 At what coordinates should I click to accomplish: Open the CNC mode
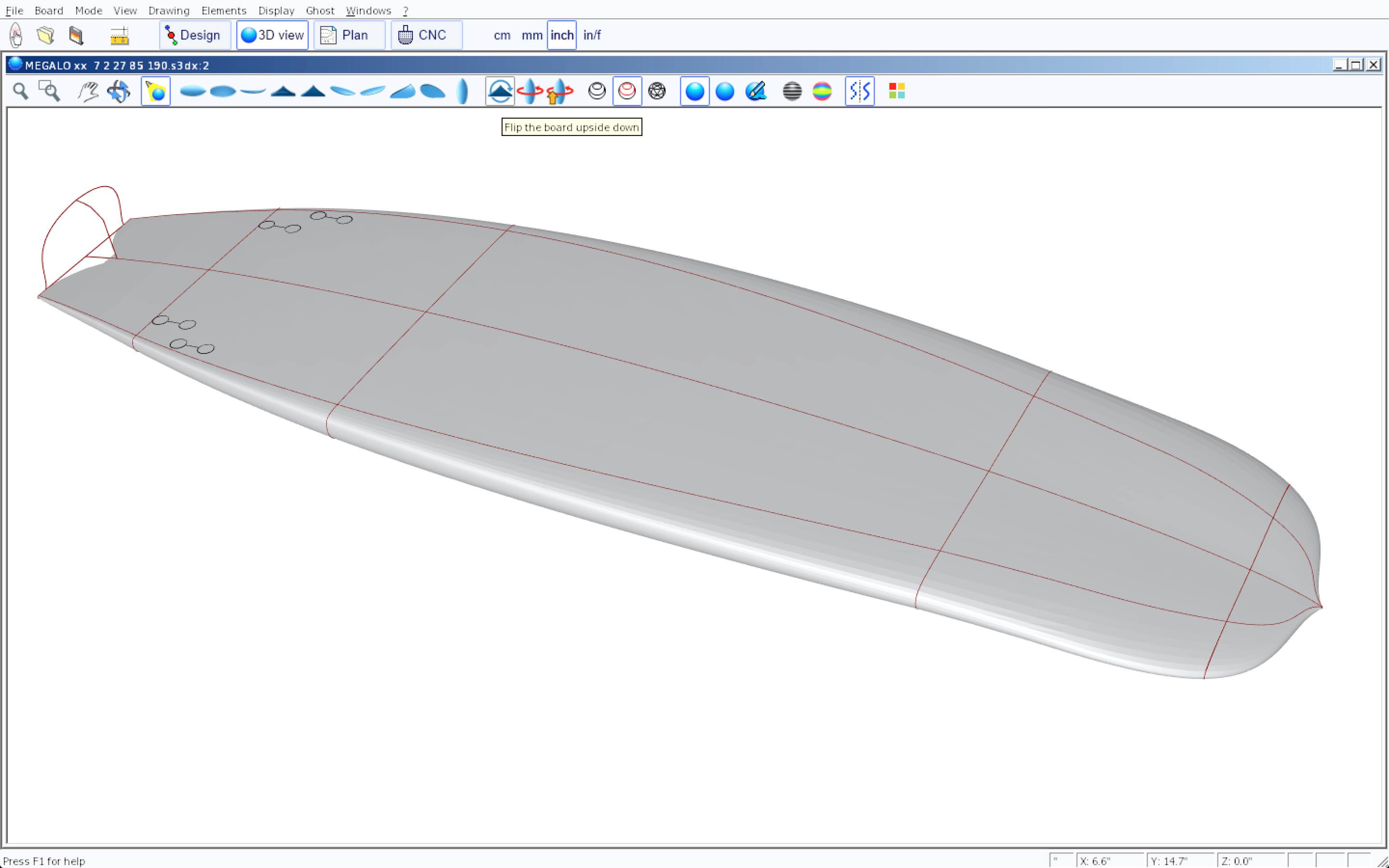[426, 36]
